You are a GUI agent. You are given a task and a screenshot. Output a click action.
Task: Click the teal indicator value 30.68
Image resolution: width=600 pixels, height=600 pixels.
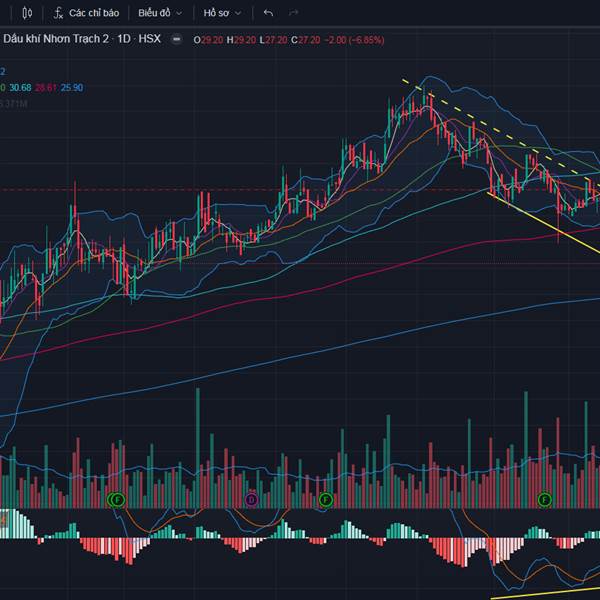tap(20, 88)
